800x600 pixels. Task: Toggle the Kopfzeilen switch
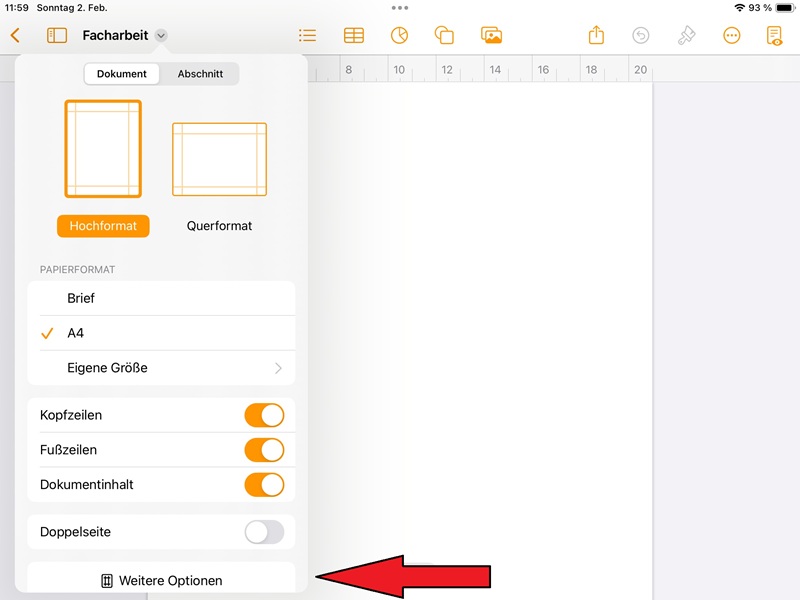tap(264, 415)
